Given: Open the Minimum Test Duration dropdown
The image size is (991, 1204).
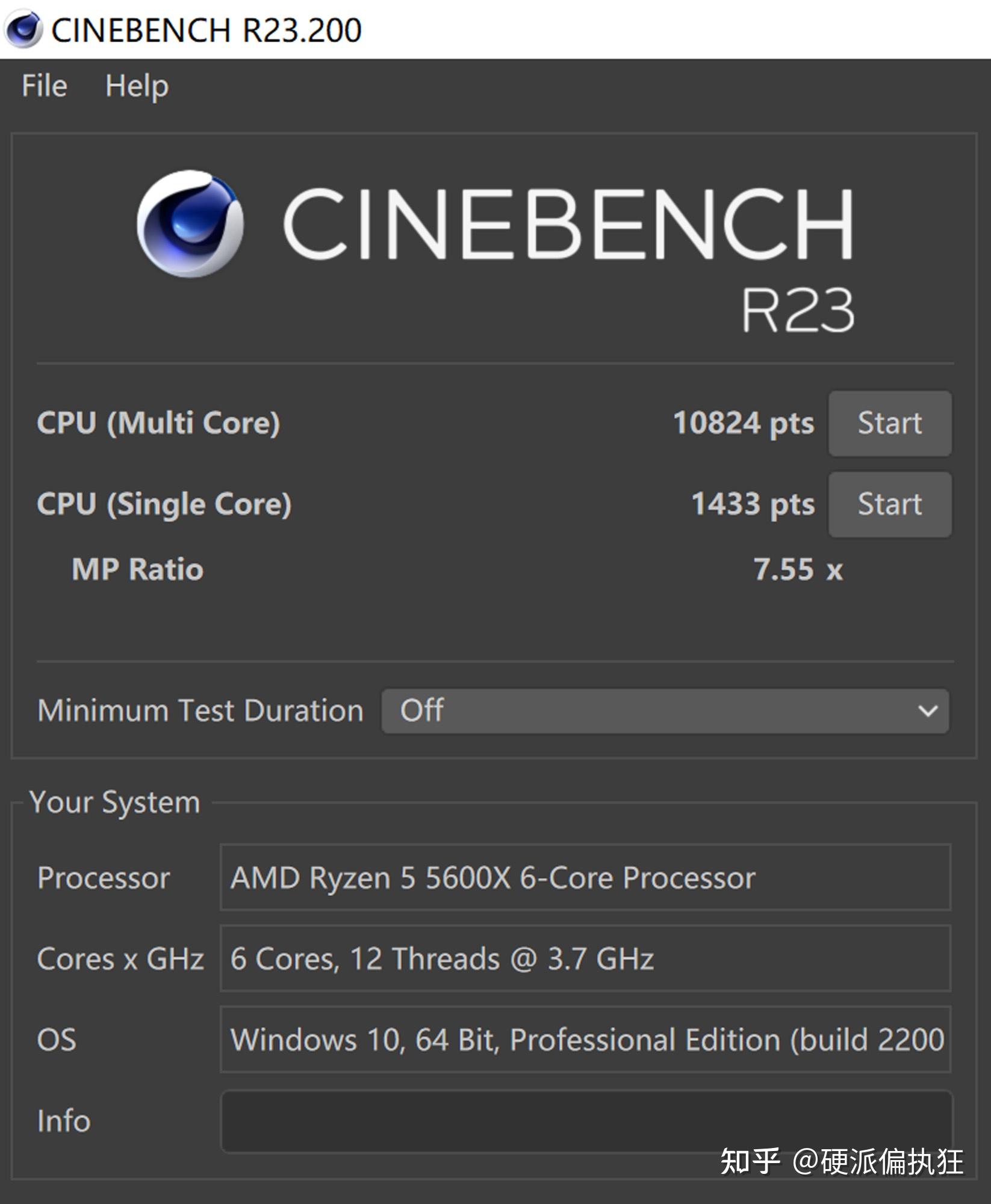Looking at the screenshot, I should 665,711.
